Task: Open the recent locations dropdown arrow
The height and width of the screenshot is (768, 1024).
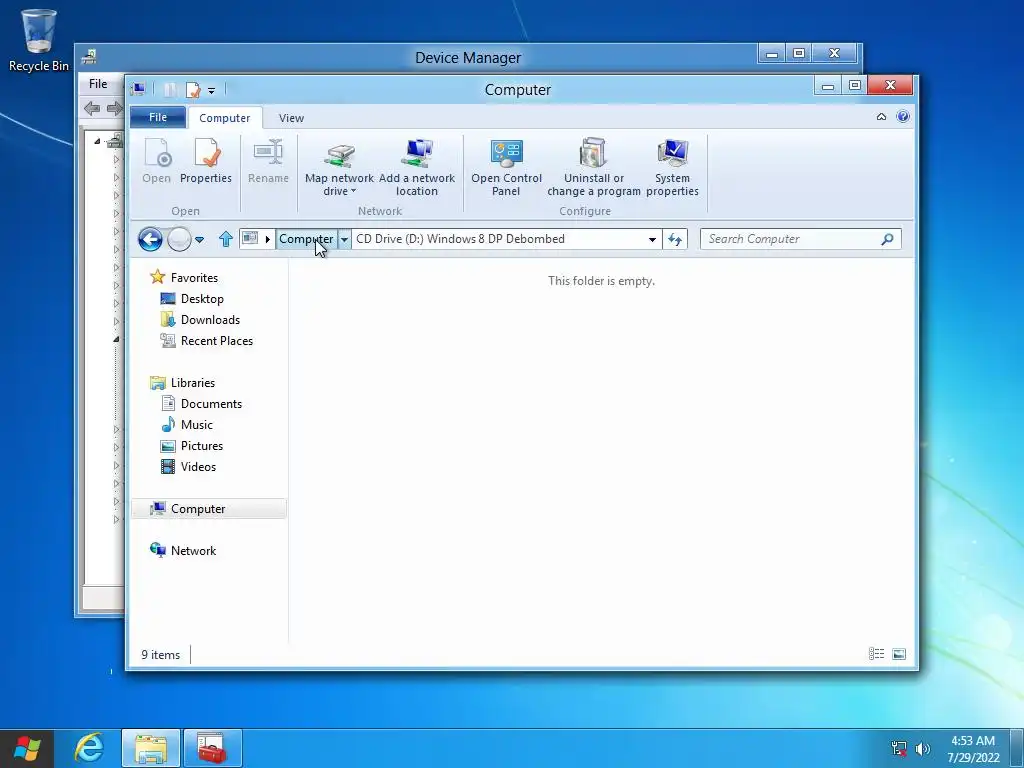Action: (200, 240)
